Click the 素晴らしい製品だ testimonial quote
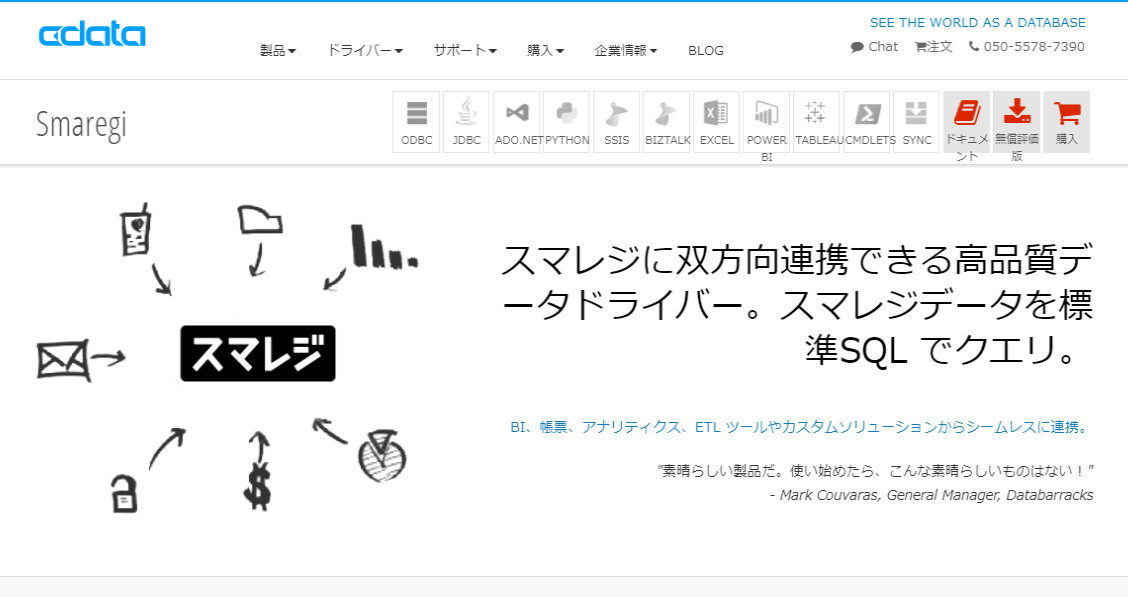 tap(875, 471)
